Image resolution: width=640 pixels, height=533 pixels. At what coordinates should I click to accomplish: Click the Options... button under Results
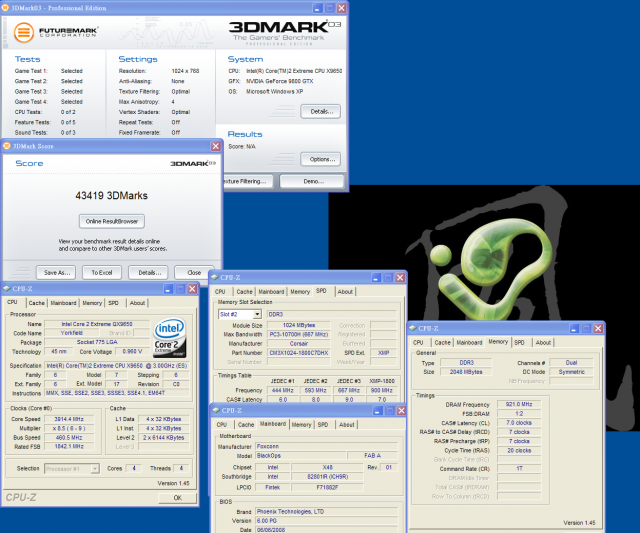321,159
